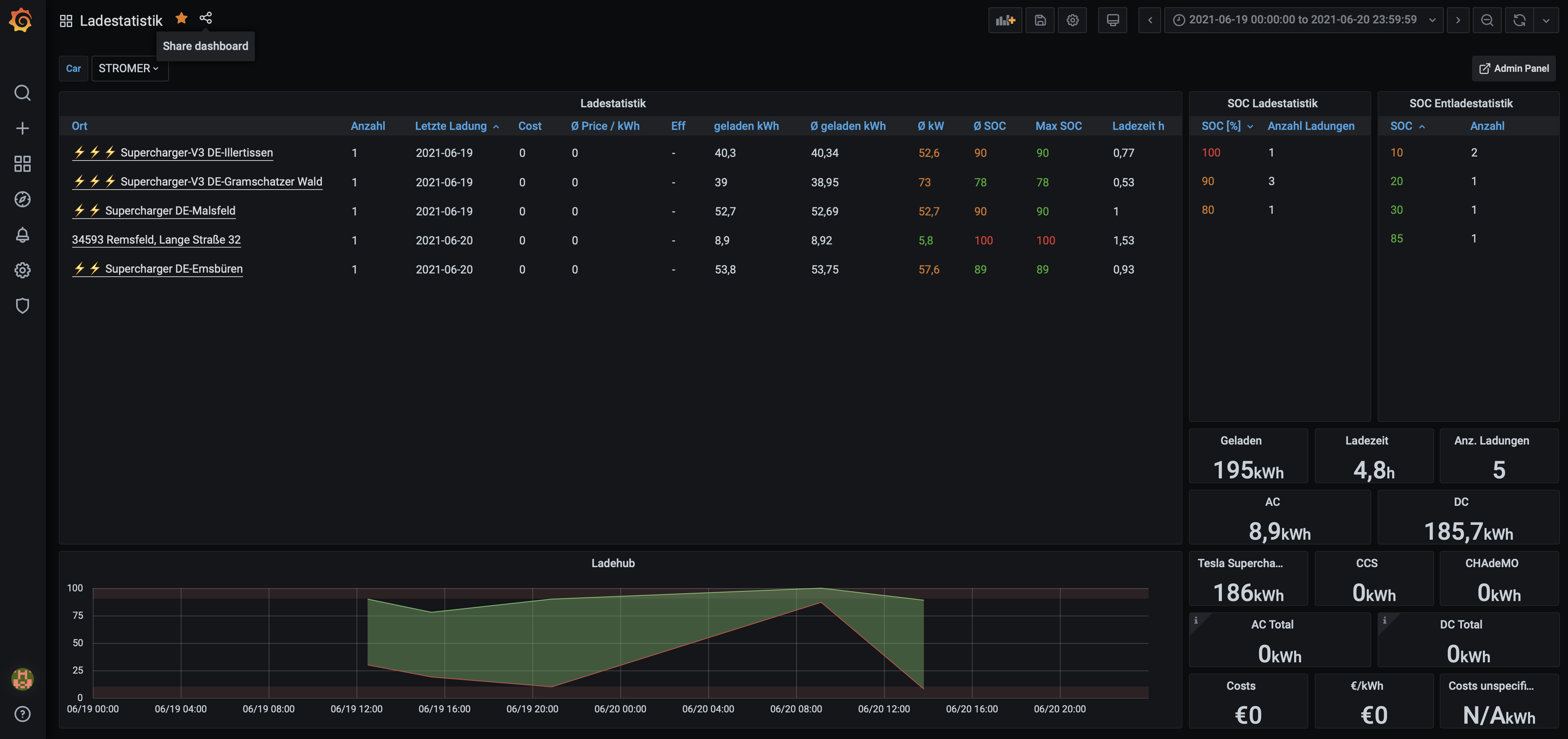This screenshot has width=1568, height=739.
Task: Open the Ladestatistik panel title menu
Action: tap(612, 104)
